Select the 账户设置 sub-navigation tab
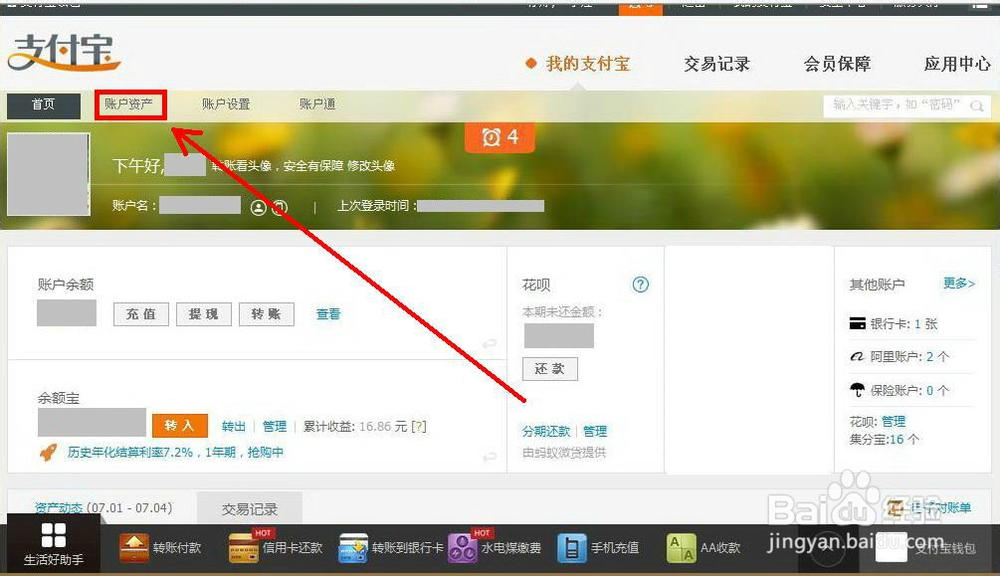Viewport: 1000px width, 576px height. pos(226,104)
